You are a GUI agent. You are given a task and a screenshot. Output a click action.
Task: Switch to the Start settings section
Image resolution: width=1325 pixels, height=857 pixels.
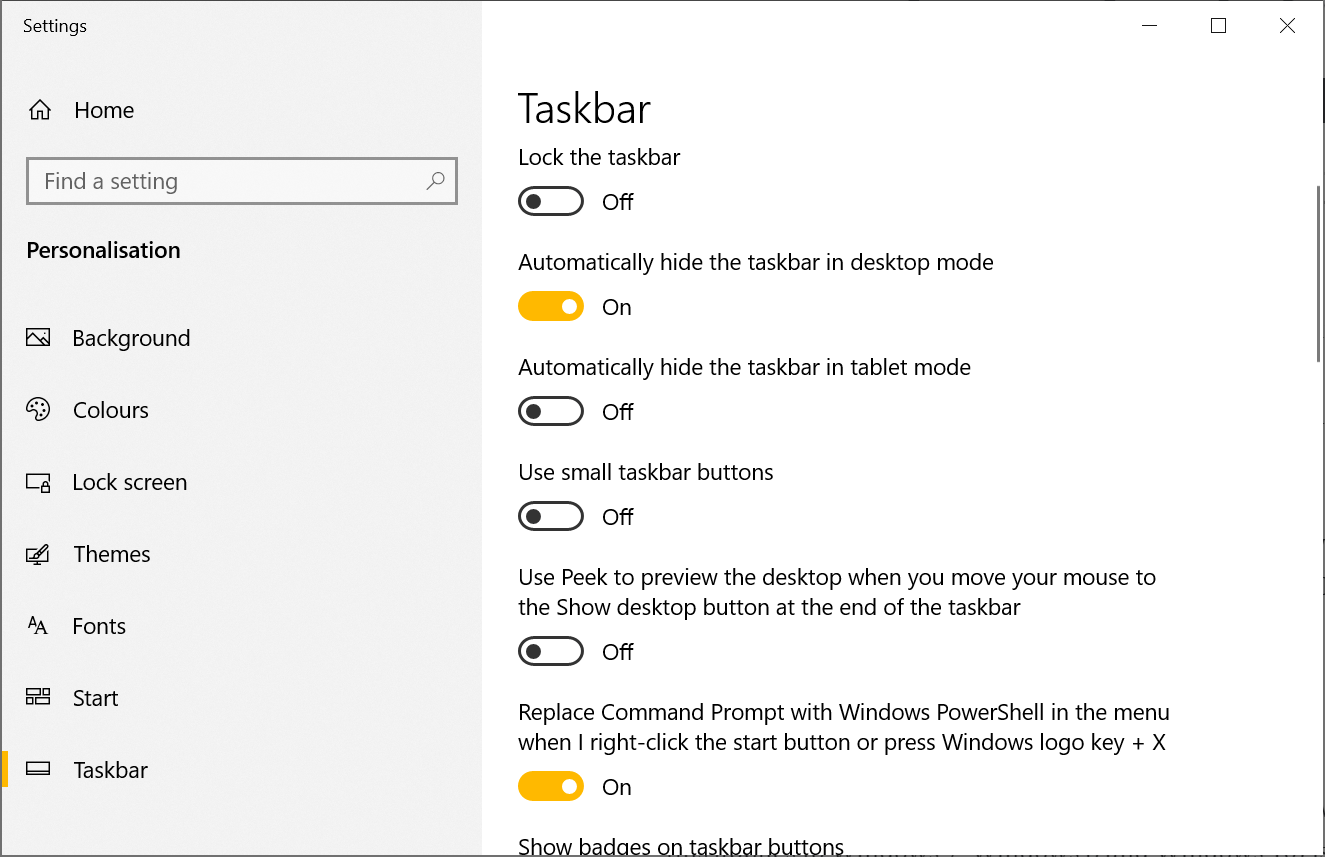[x=95, y=698]
